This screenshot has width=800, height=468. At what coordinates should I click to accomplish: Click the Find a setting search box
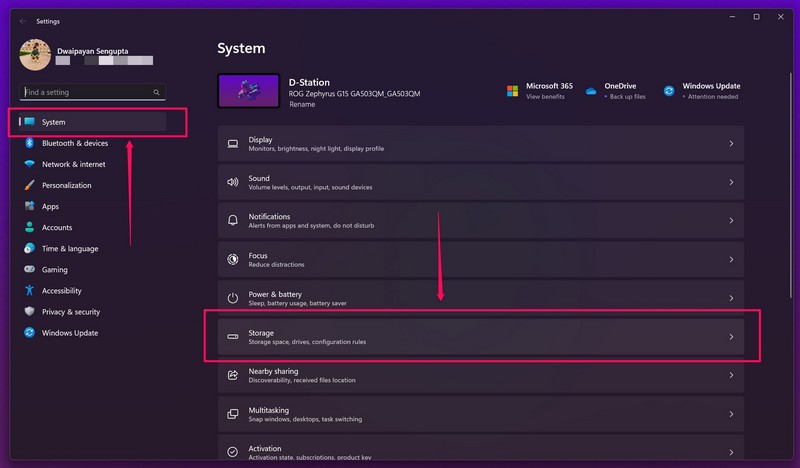(x=85, y=92)
